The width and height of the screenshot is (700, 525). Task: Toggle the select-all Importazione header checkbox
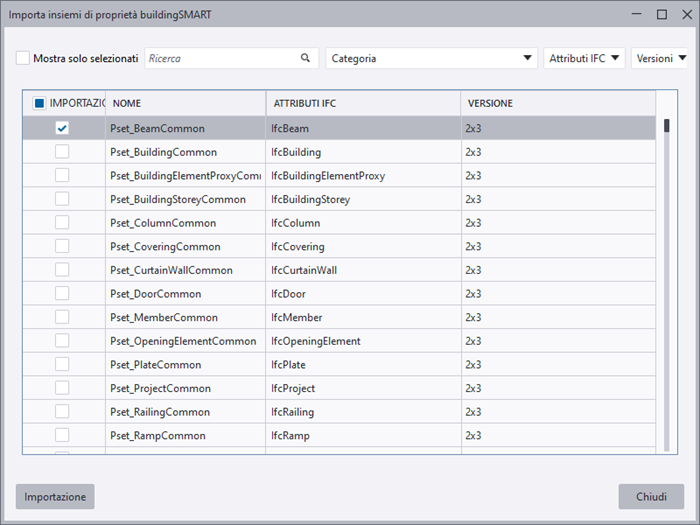pos(39,103)
